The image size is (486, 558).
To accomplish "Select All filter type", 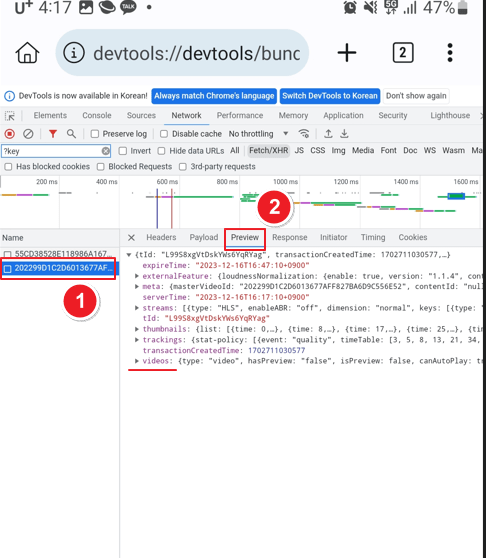I will [x=234, y=151].
